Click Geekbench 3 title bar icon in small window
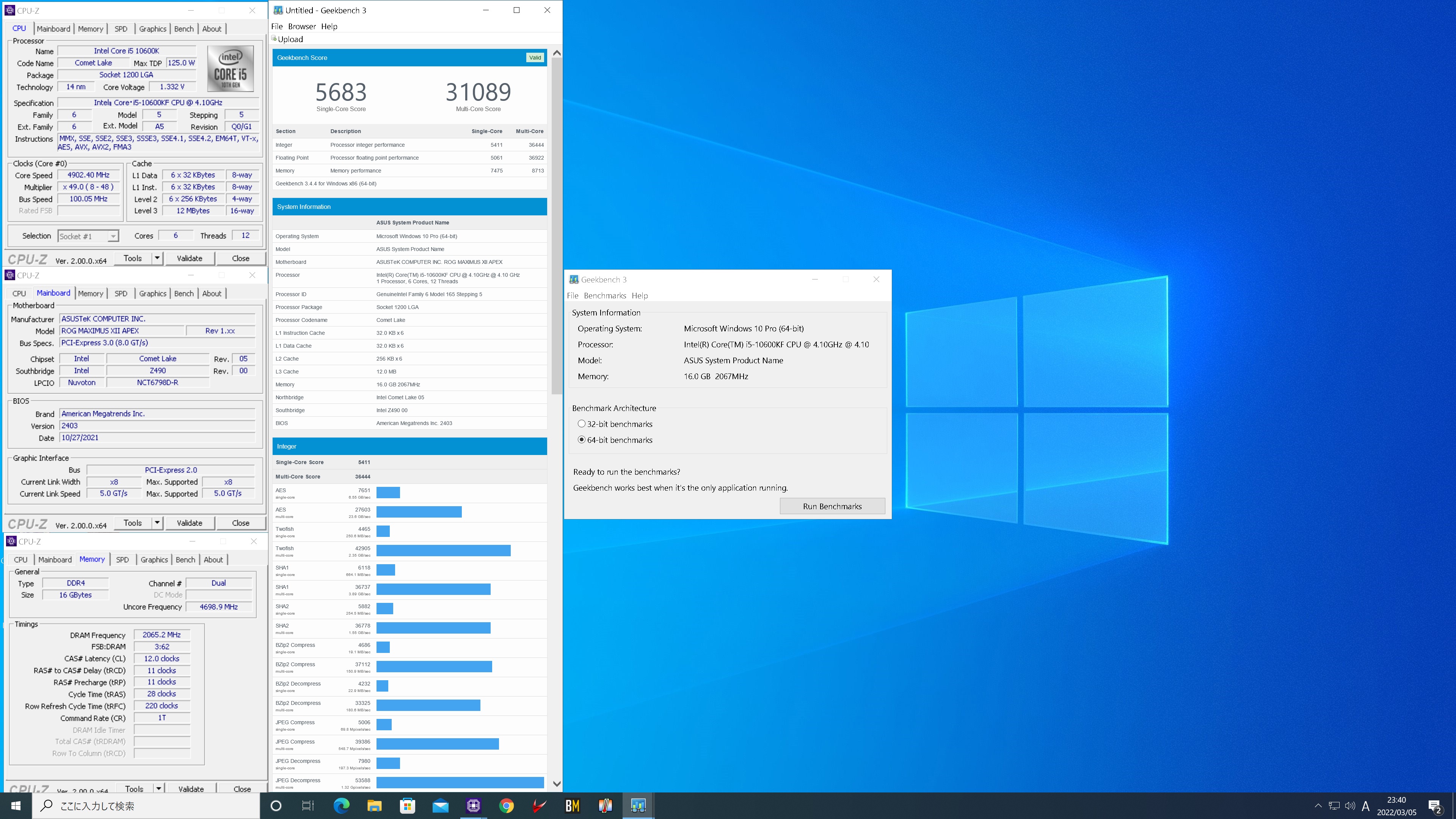The width and height of the screenshot is (1456, 819). point(574,279)
